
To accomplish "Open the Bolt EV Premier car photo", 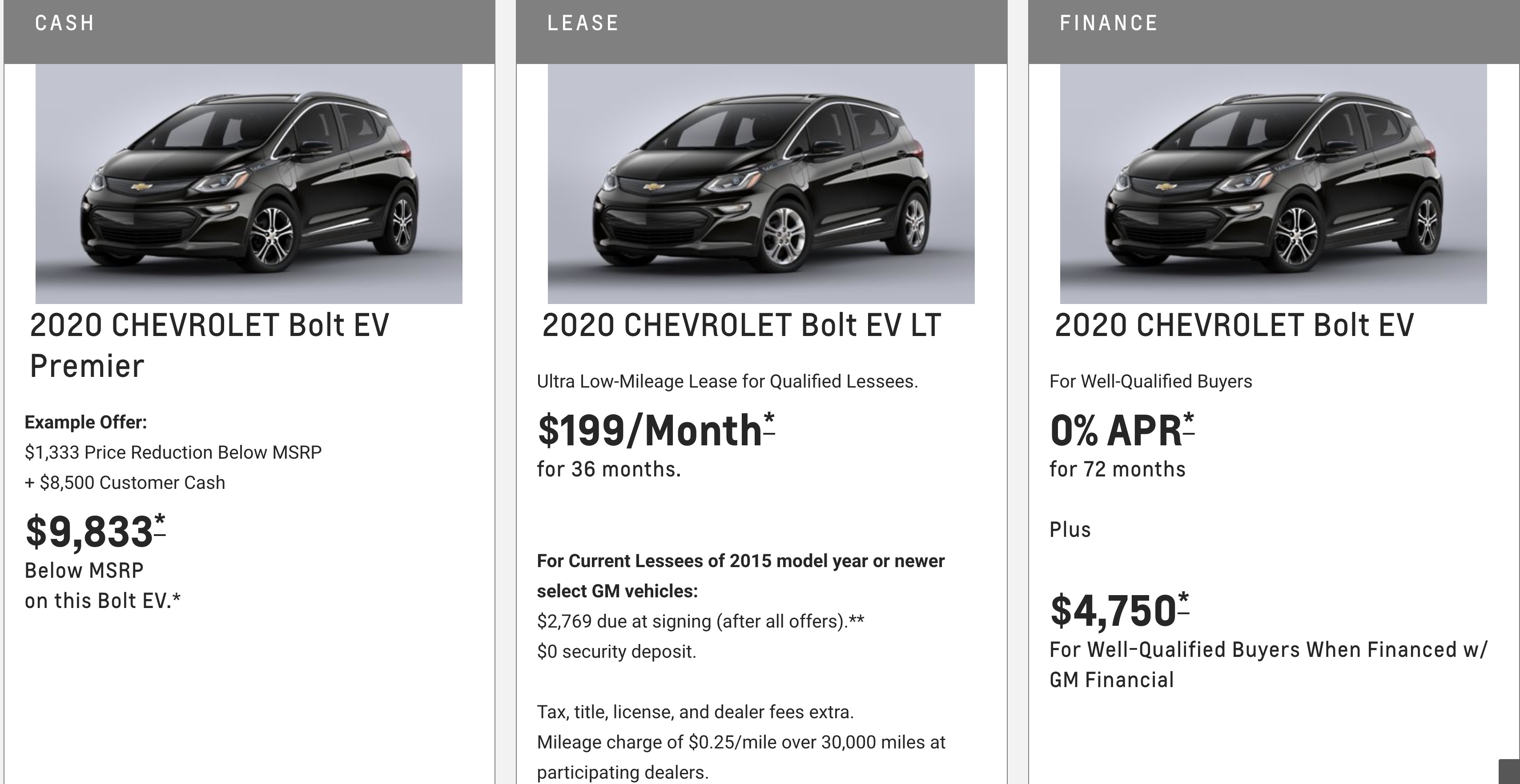I will click(x=249, y=184).
